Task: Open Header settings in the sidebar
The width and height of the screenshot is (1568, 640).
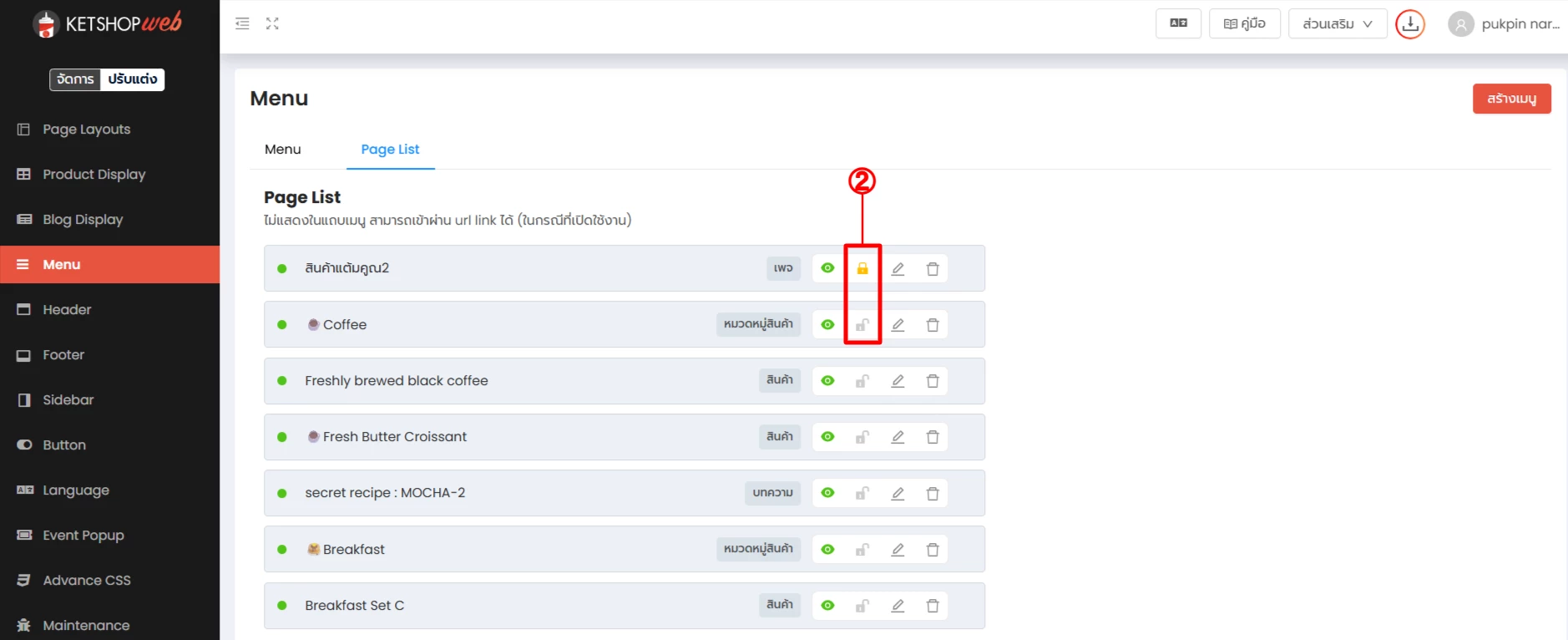Action: (109, 309)
